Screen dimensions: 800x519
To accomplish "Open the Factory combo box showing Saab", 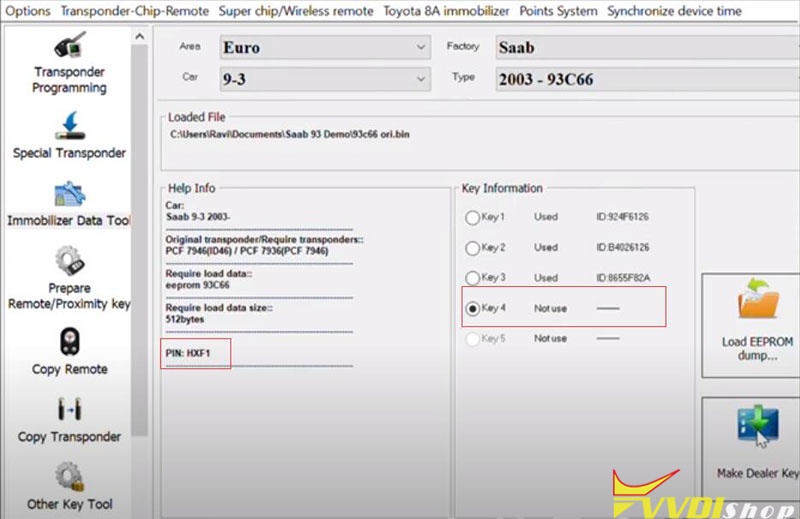I will (647, 47).
